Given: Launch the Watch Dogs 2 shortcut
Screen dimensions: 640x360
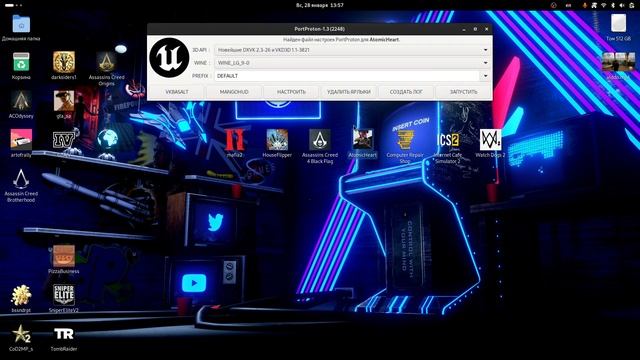Looking at the screenshot, I should (x=490, y=140).
